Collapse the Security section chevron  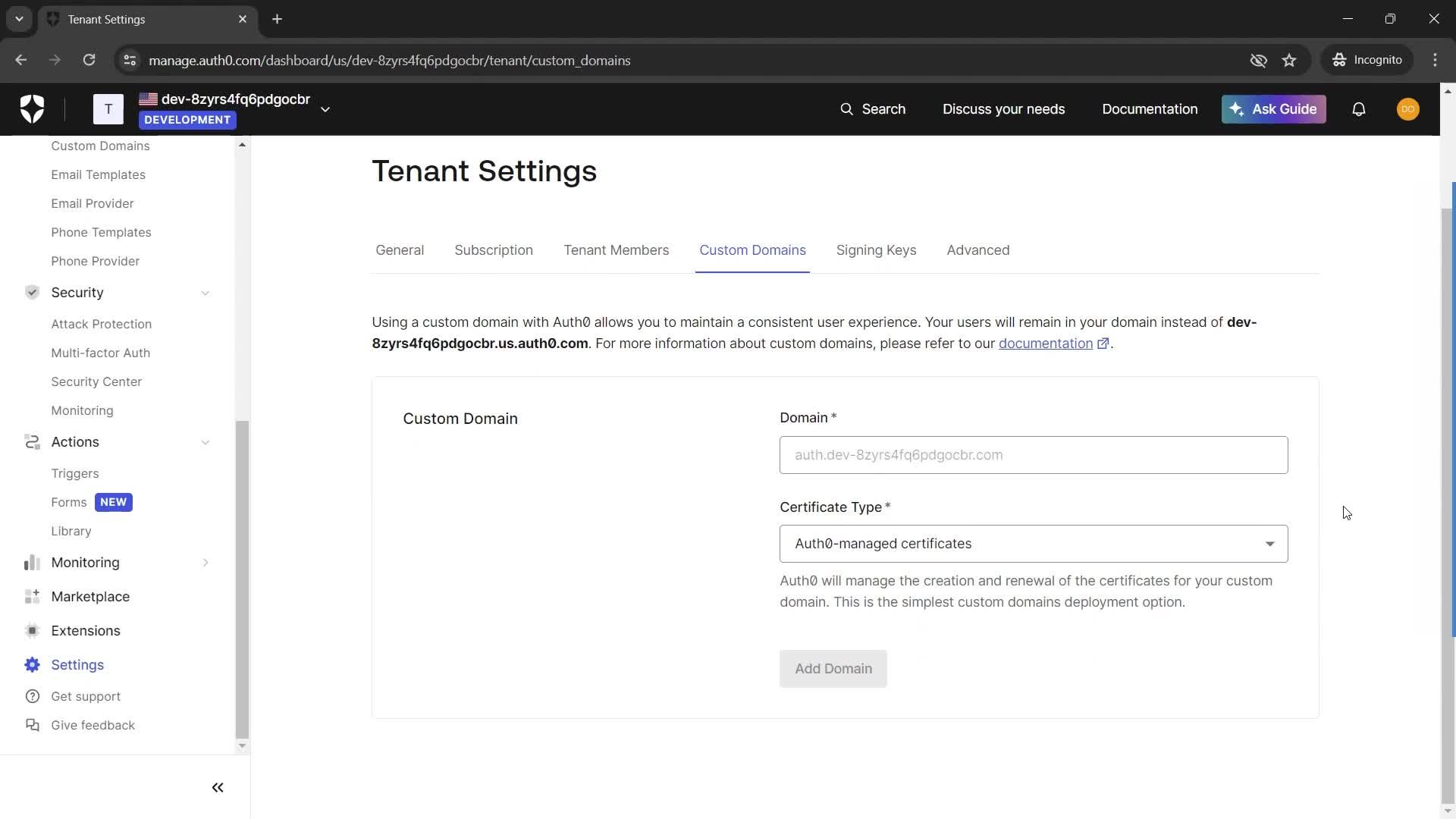point(205,293)
